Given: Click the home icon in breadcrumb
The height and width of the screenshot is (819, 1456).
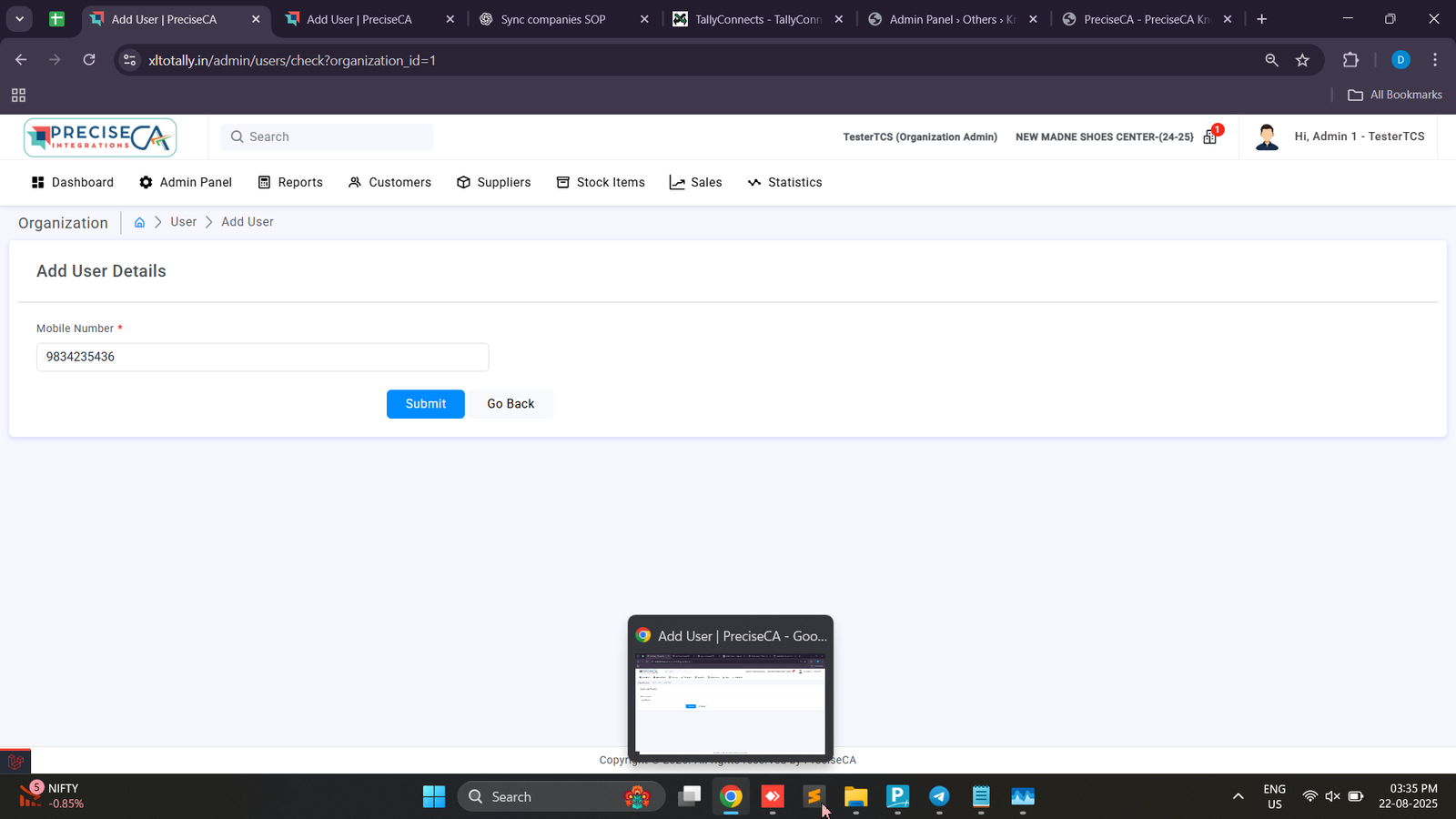Looking at the screenshot, I should coord(139,222).
